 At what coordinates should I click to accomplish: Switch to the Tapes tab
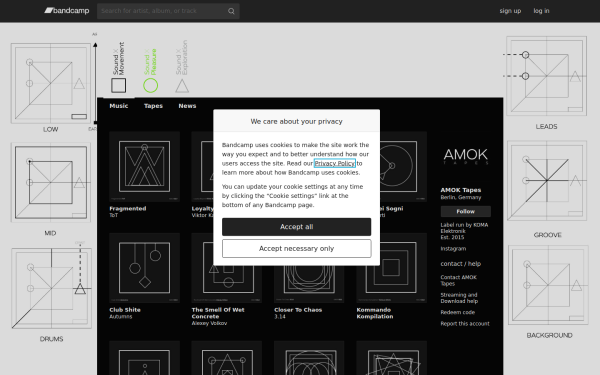click(x=153, y=106)
